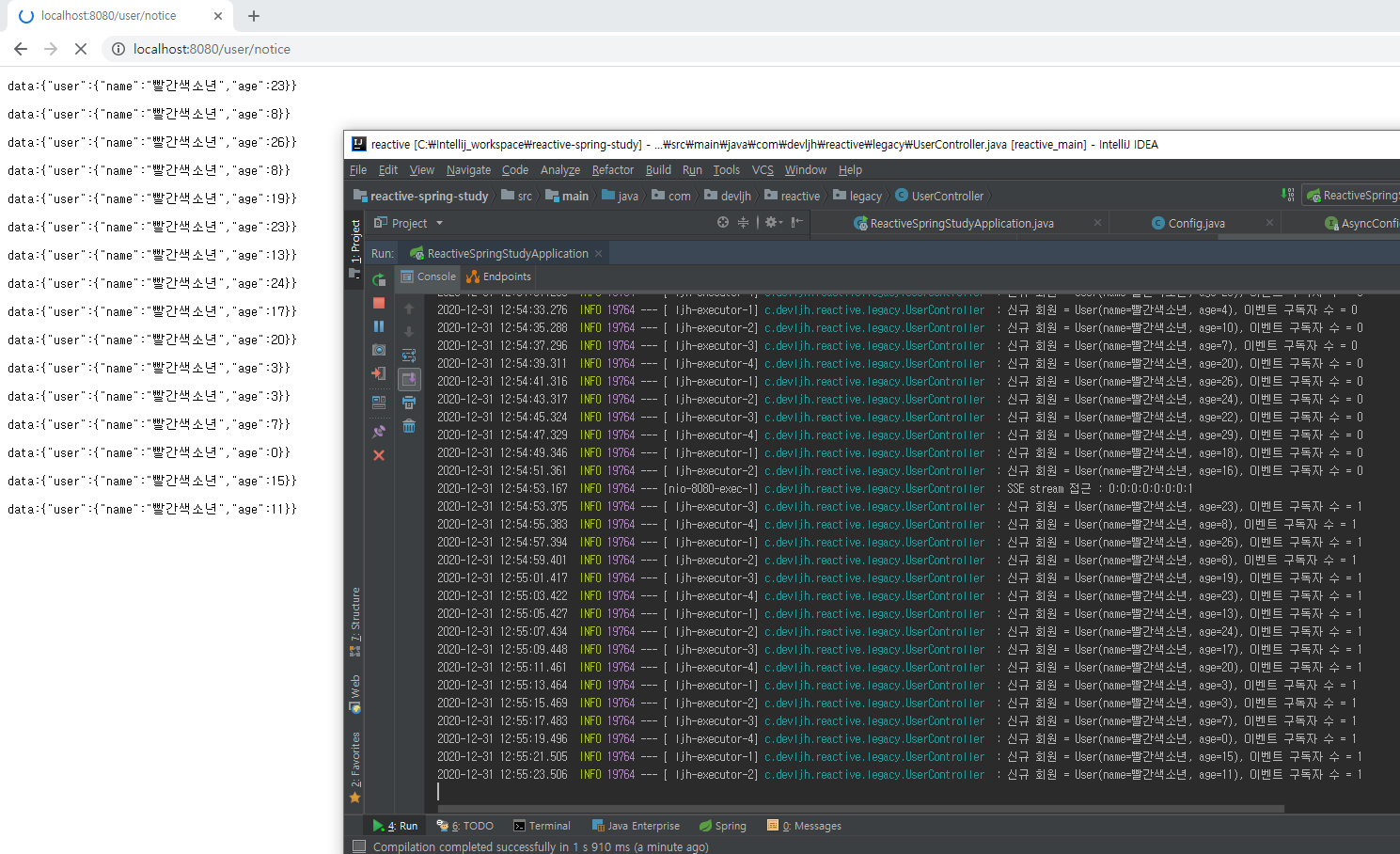Toggle scroll to end of console
Image resolution: width=1400 pixels, height=854 pixels.
(409, 379)
